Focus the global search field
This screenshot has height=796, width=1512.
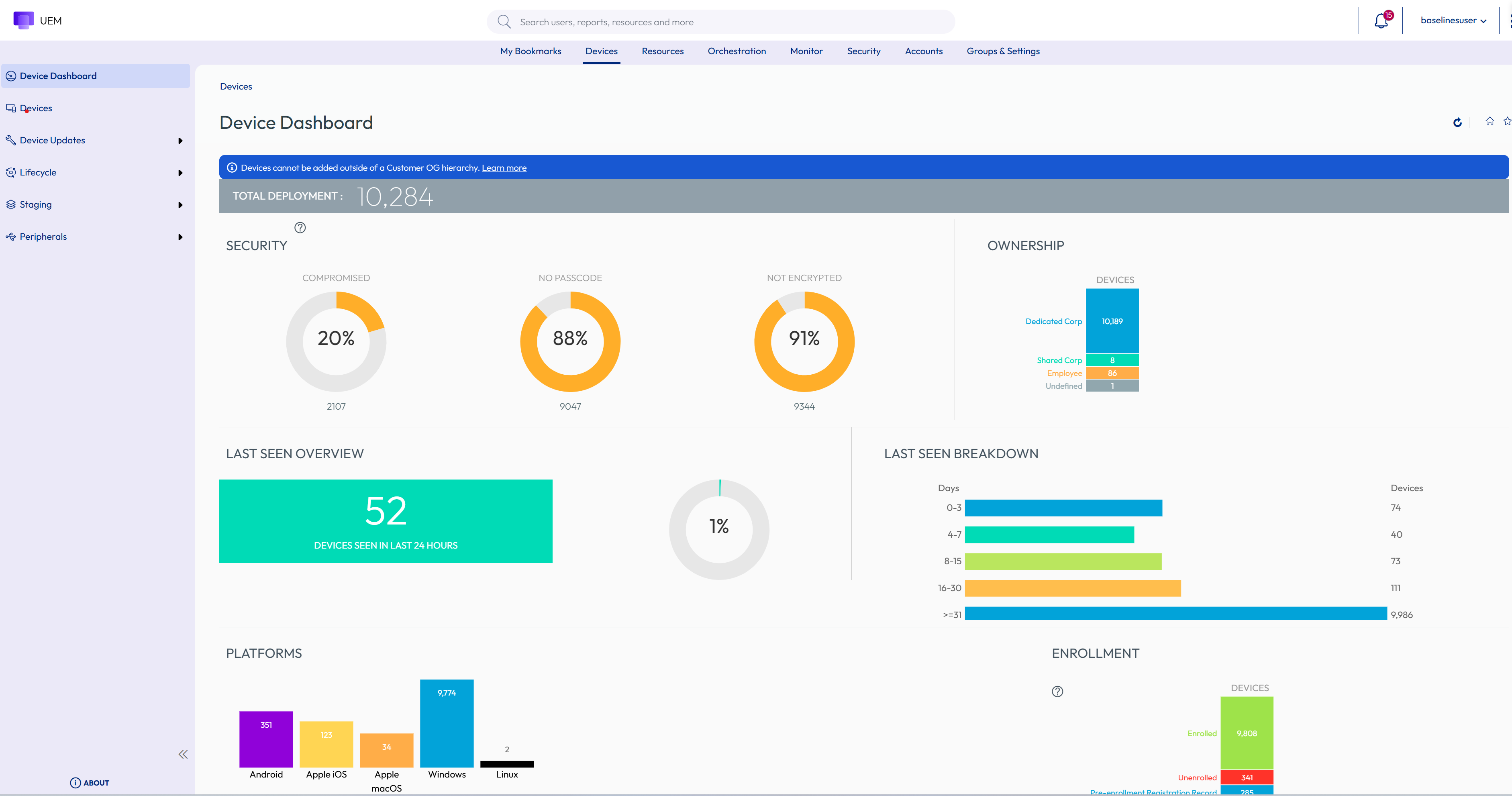click(720, 22)
